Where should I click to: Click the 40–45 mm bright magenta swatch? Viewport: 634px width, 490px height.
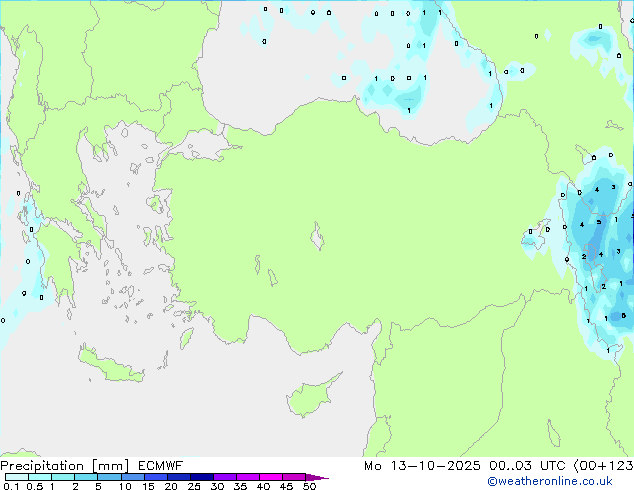tap(271, 477)
